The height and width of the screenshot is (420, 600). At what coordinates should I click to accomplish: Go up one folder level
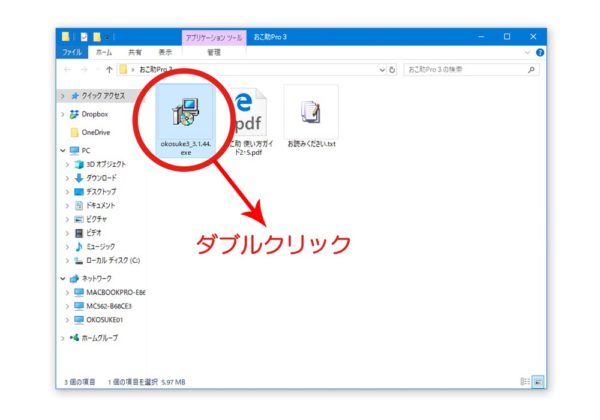point(109,70)
